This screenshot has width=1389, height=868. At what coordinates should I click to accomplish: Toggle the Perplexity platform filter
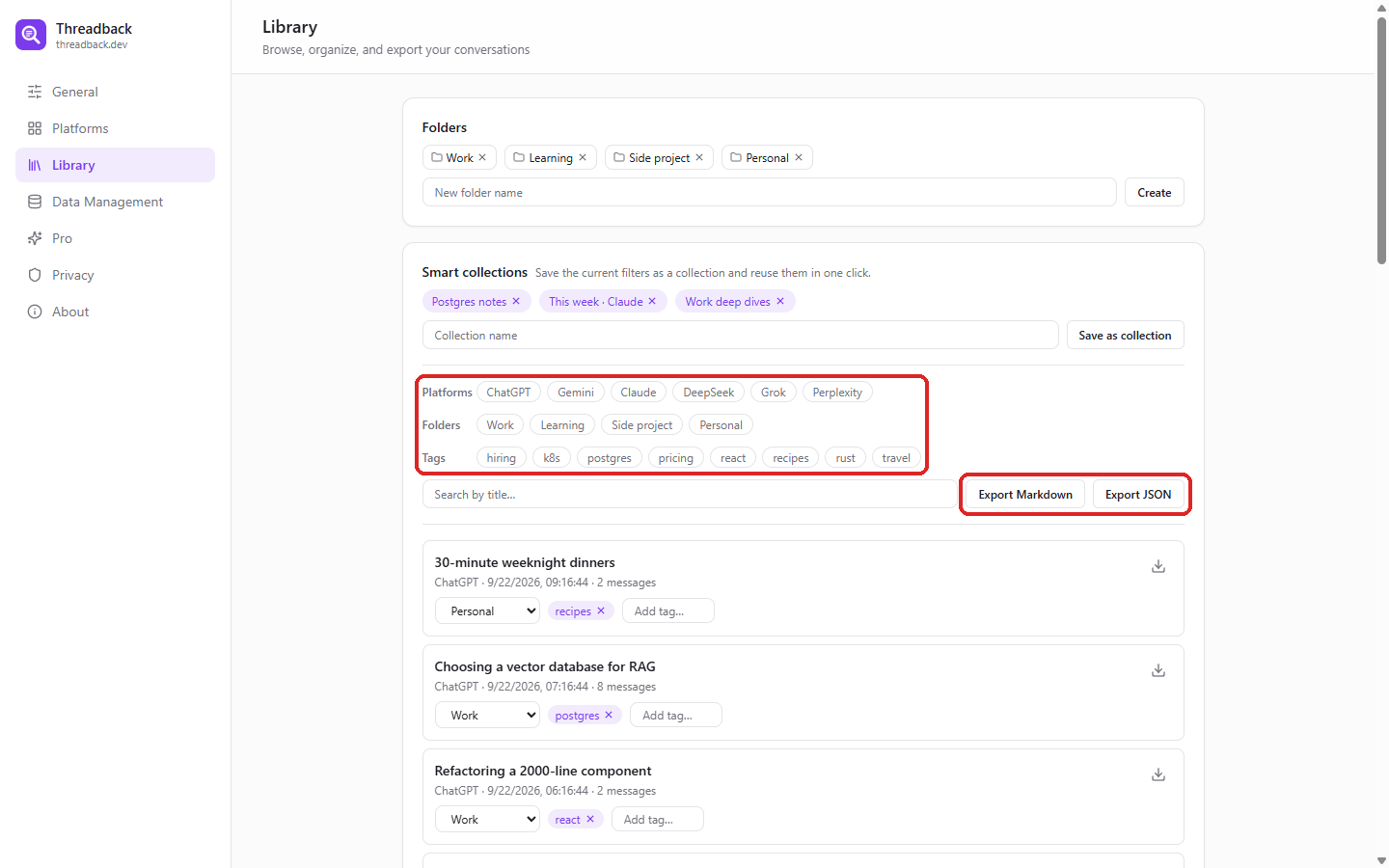click(837, 392)
